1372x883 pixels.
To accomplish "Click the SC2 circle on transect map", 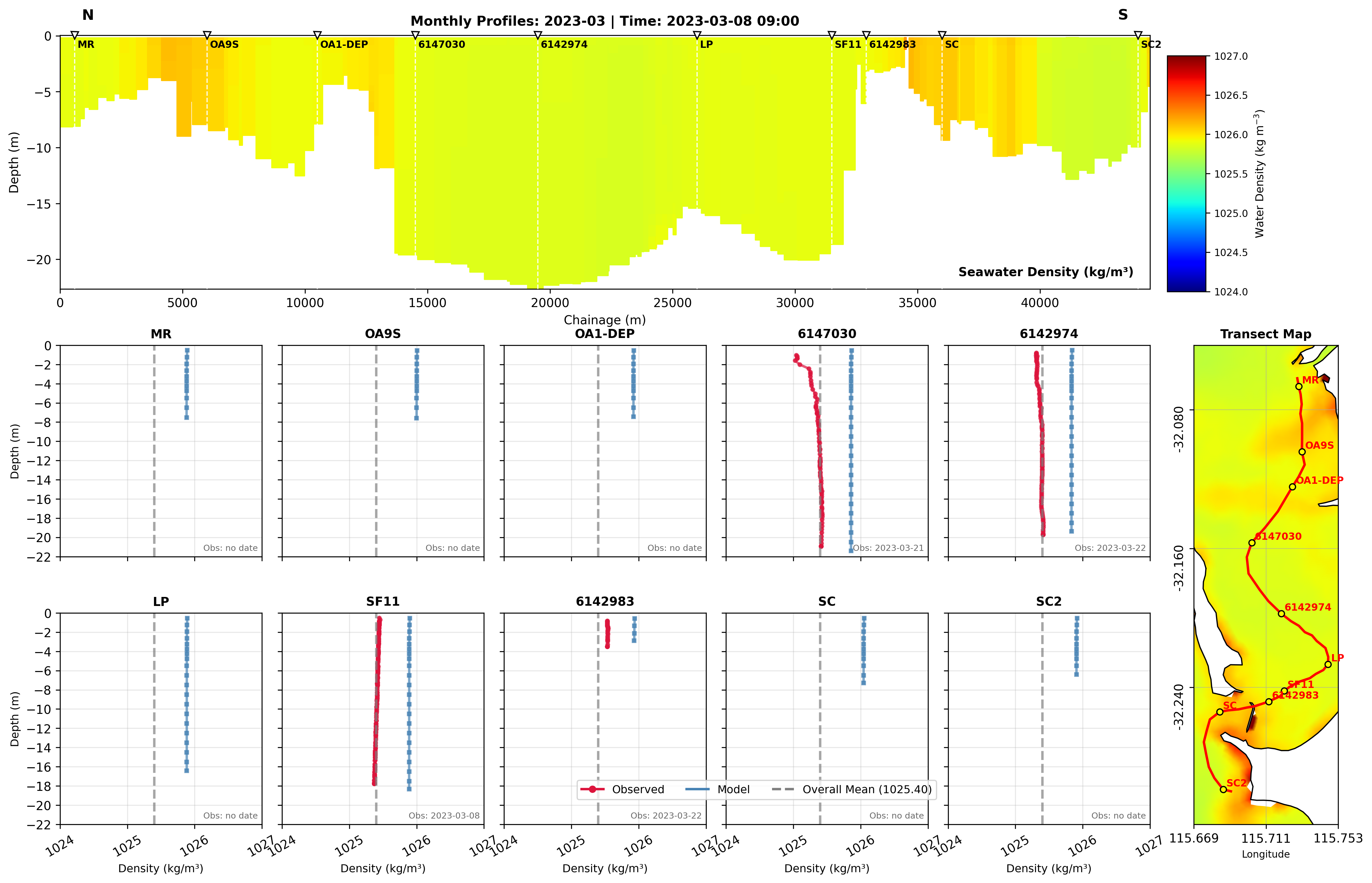I will click(x=1224, y=790).
